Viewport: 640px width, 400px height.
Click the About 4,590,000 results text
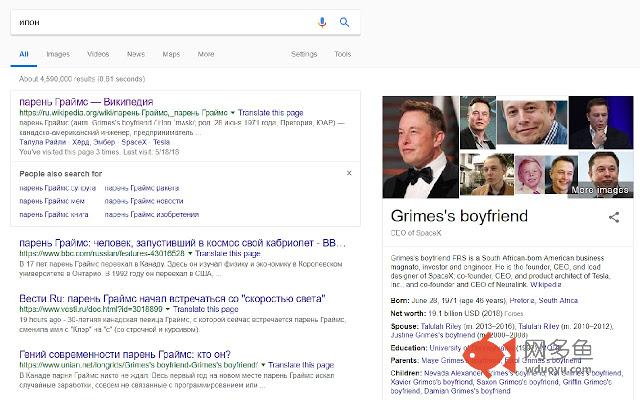point(82,79)
